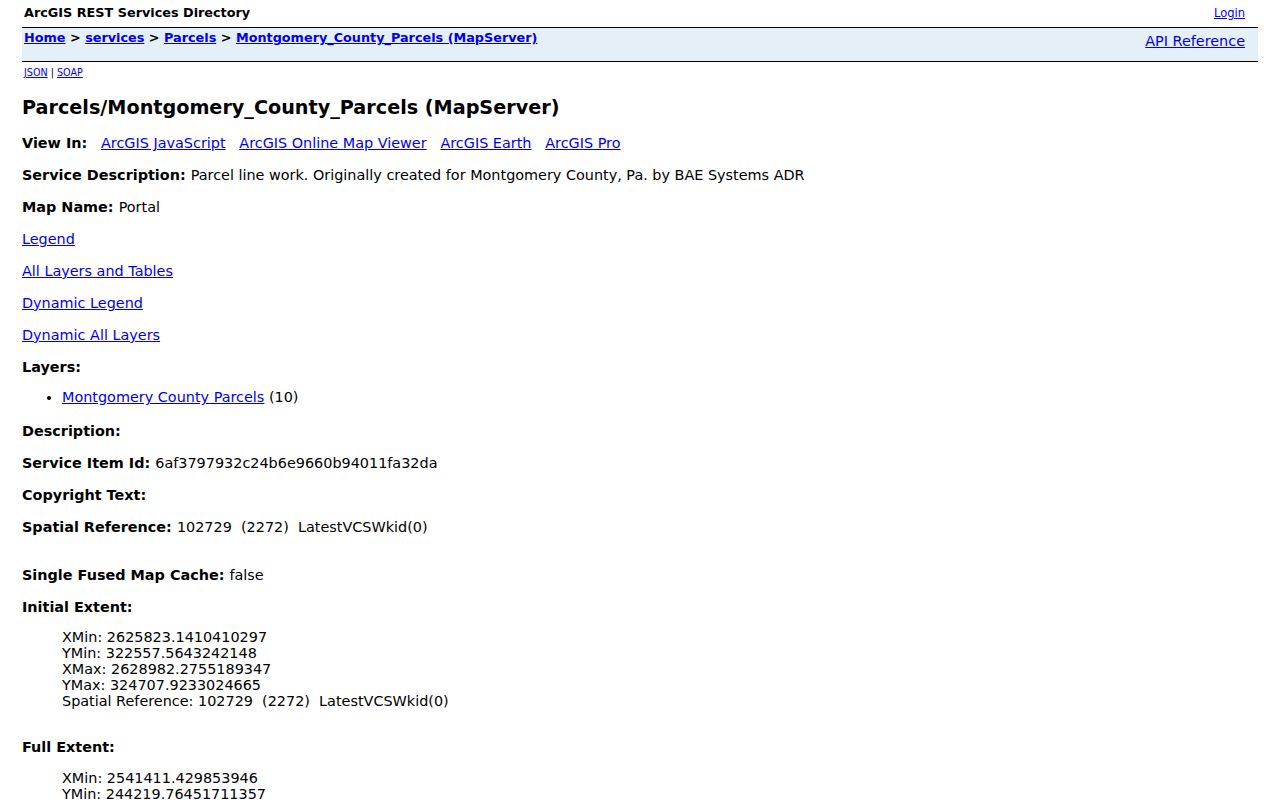Image resolution: width=1280 pixels, height=800 pixels.
Task: View the JSON format link
Action: pos(35,72)
